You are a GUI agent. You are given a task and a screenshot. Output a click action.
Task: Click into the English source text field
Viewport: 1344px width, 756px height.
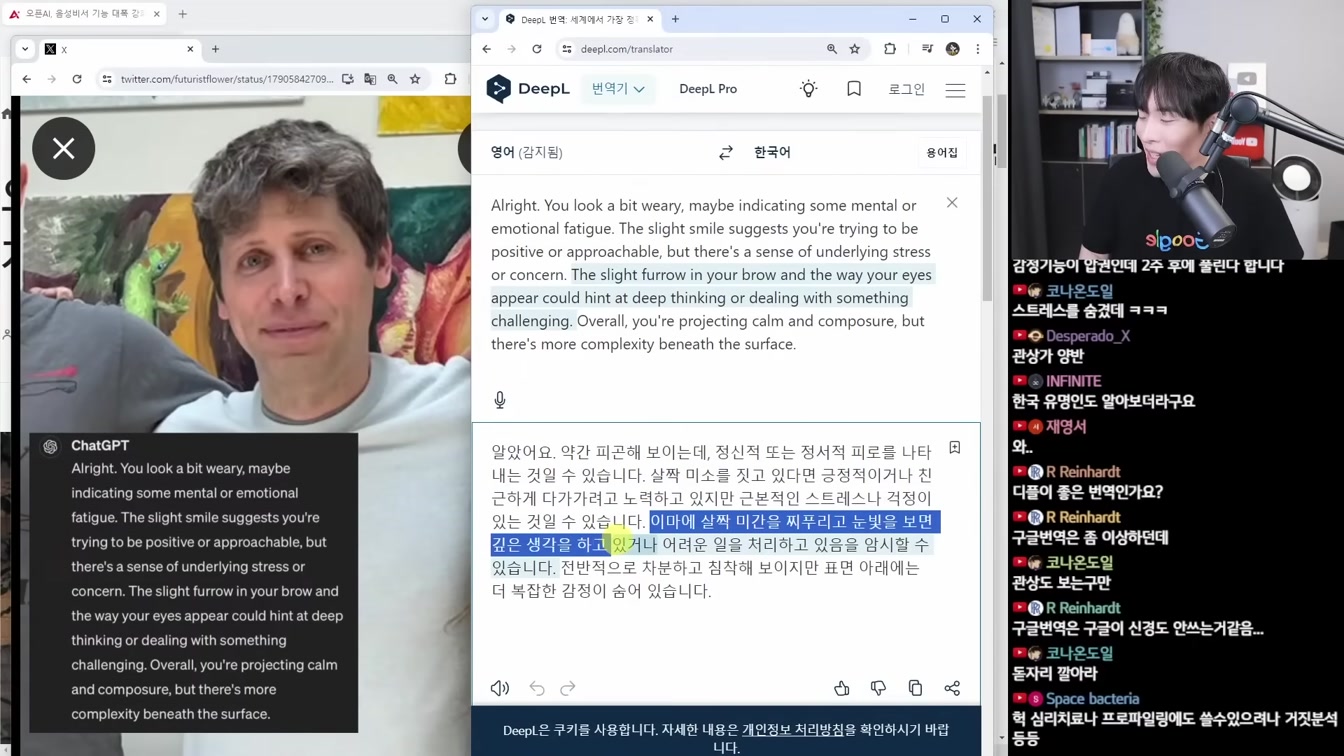click(712, 275)
